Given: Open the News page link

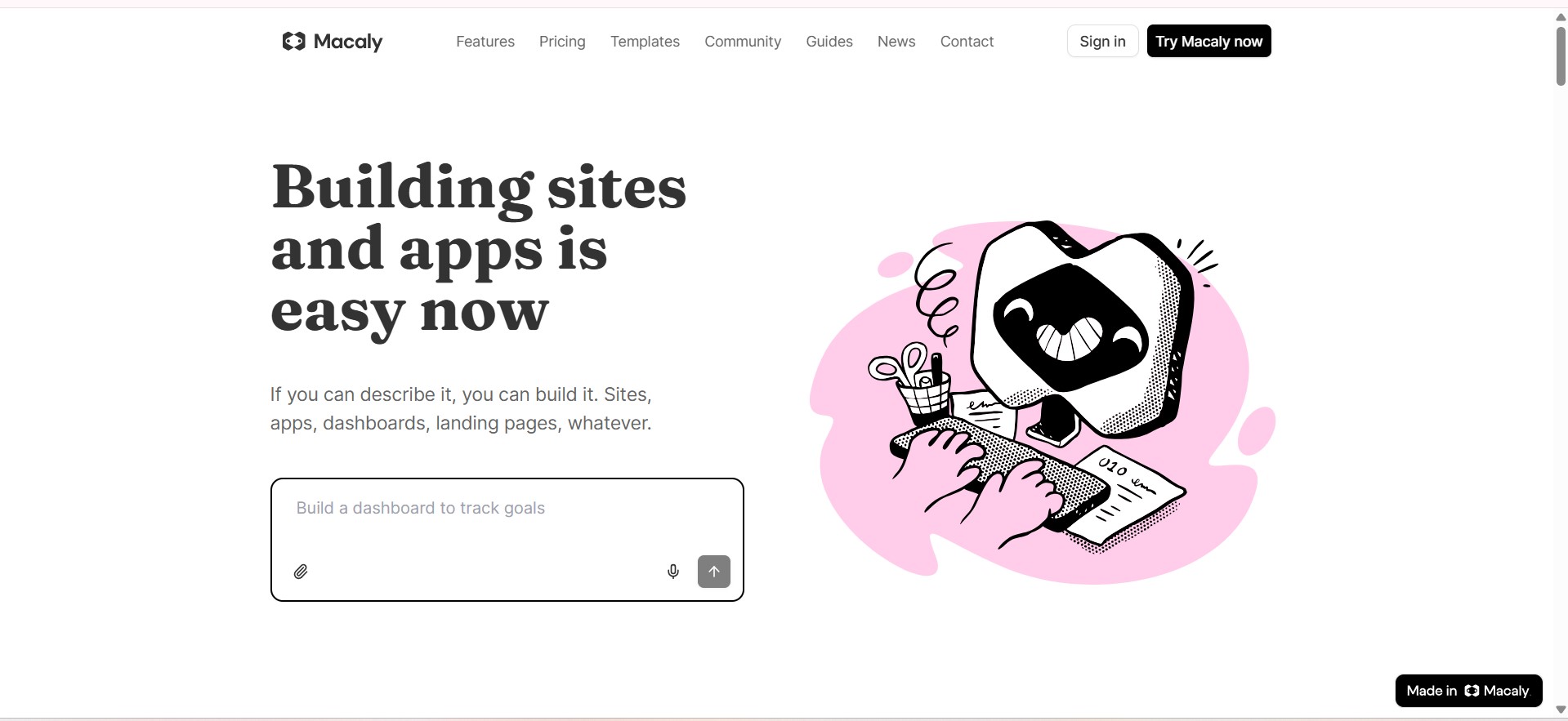Looking at the screenshot, I should pyautogui.click(x=896, y=42).
